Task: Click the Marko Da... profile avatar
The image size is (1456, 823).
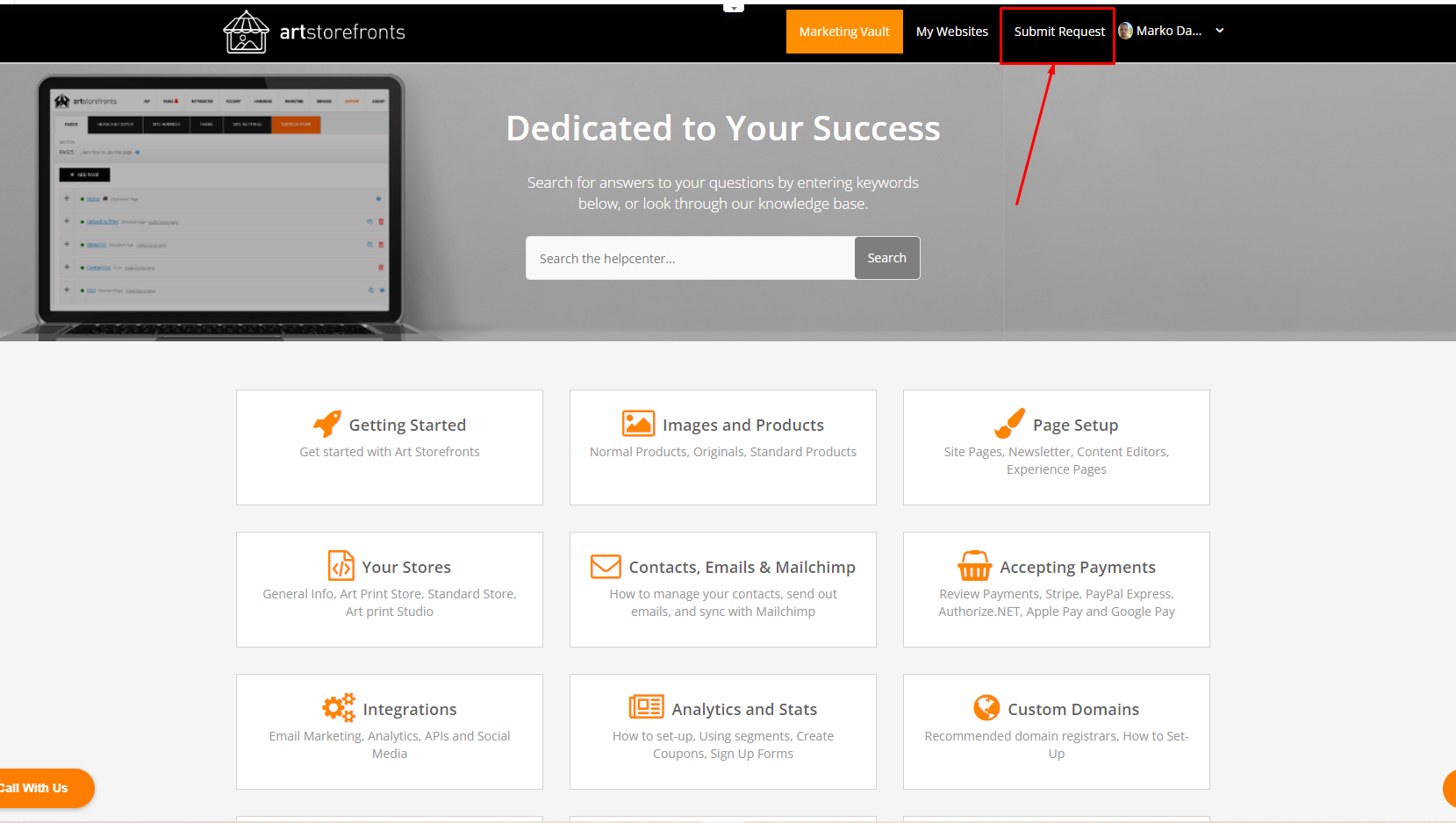Action: (x=1125, y=31)
